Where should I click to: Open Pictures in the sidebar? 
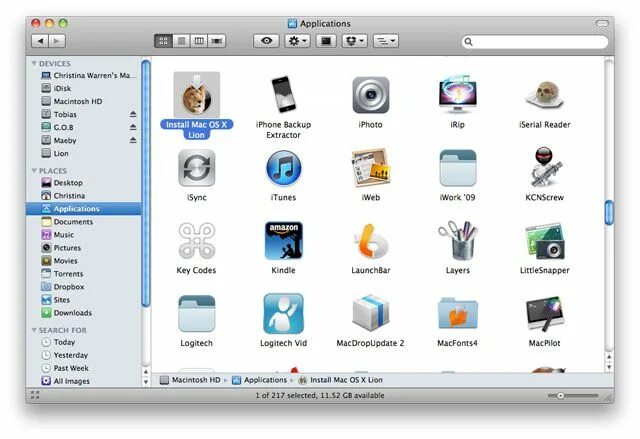(84, 248)
